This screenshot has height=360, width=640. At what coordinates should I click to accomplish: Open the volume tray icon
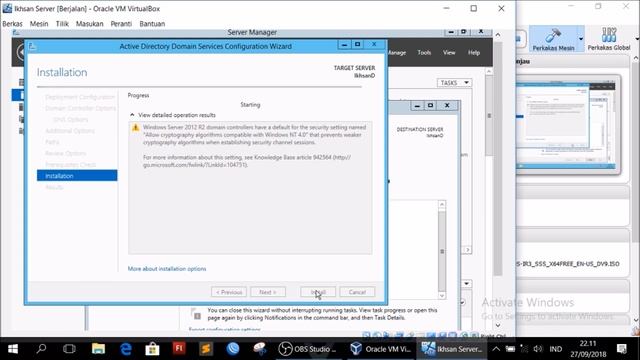[x=538, y=349]
